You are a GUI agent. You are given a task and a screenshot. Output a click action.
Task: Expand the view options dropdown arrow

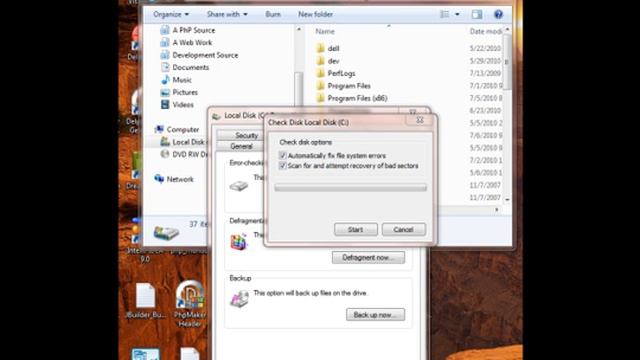coord(457,14)
